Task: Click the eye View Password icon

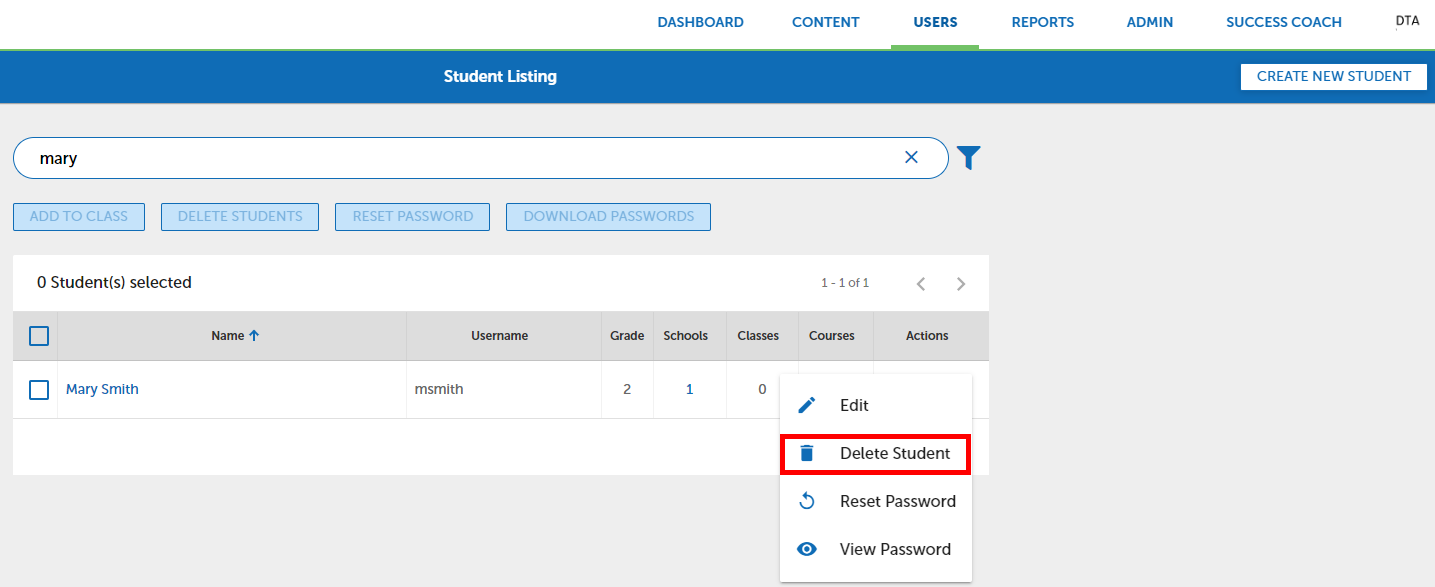Action: (x=807, y=549)
